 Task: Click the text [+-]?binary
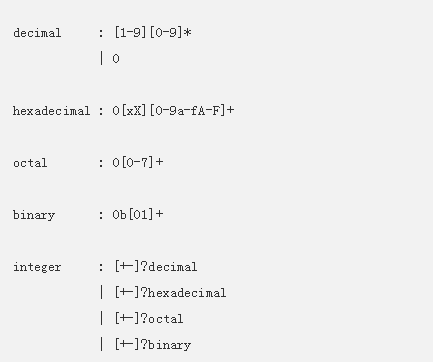[153, 345]
